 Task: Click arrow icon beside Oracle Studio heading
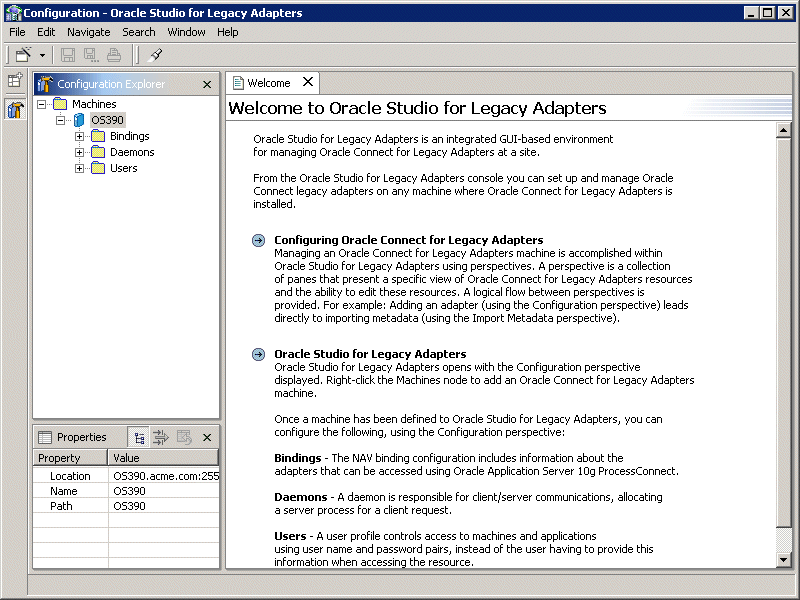[259, 354]
